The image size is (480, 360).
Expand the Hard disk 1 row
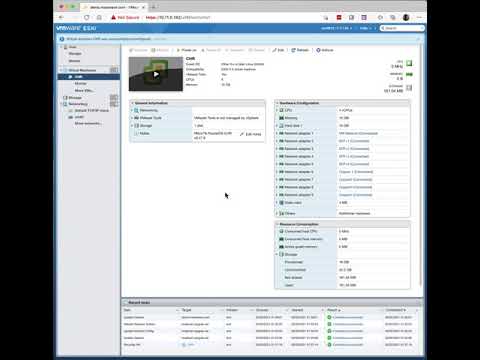[x=277, y=126]
